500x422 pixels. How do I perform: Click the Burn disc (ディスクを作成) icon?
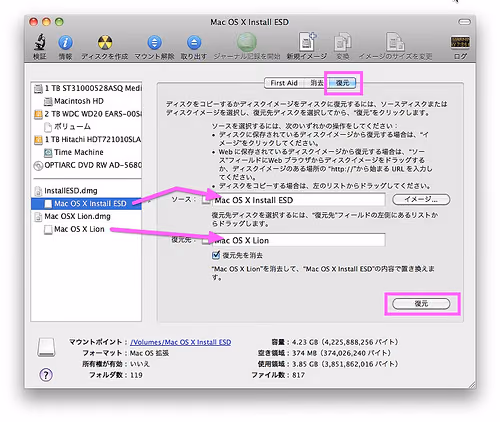(105, 43)
